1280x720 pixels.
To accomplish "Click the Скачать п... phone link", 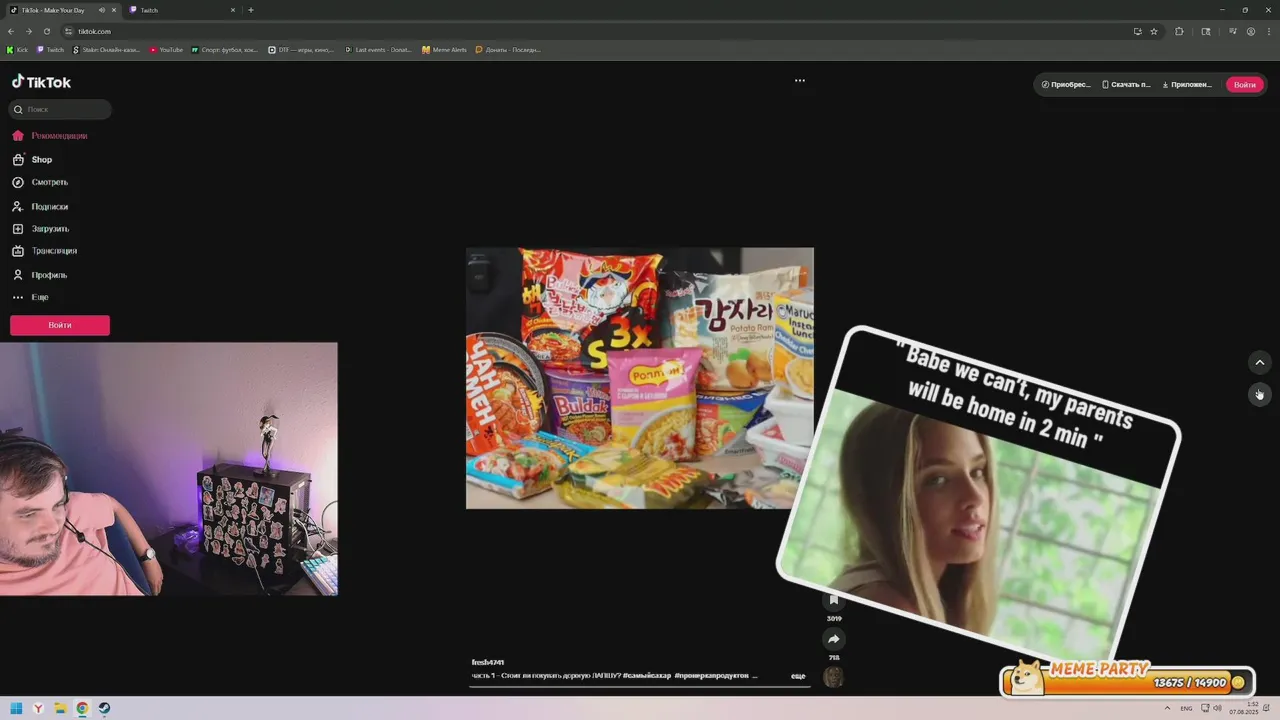I will click(1127, 85).
